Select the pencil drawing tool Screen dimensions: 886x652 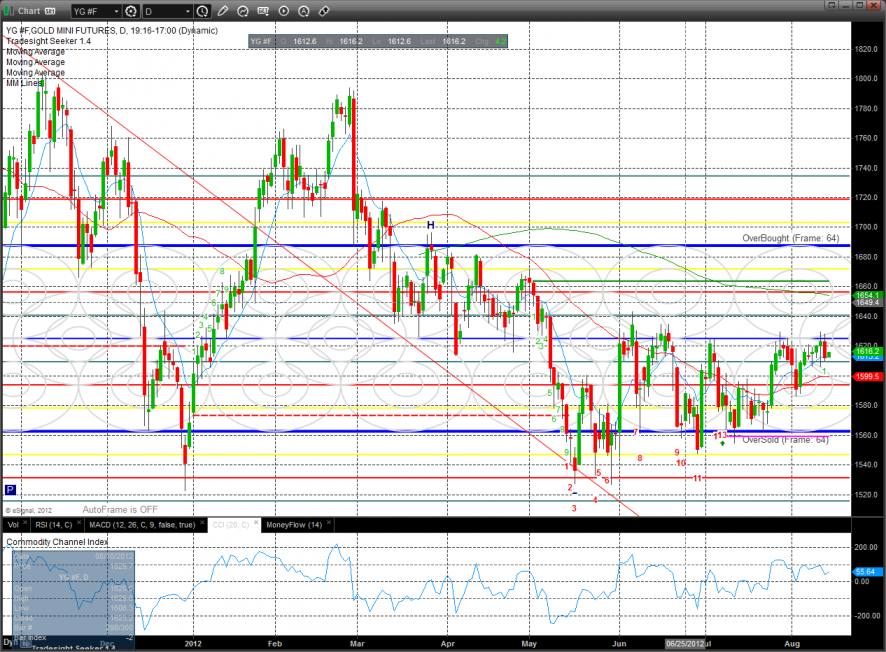point(223,12)
